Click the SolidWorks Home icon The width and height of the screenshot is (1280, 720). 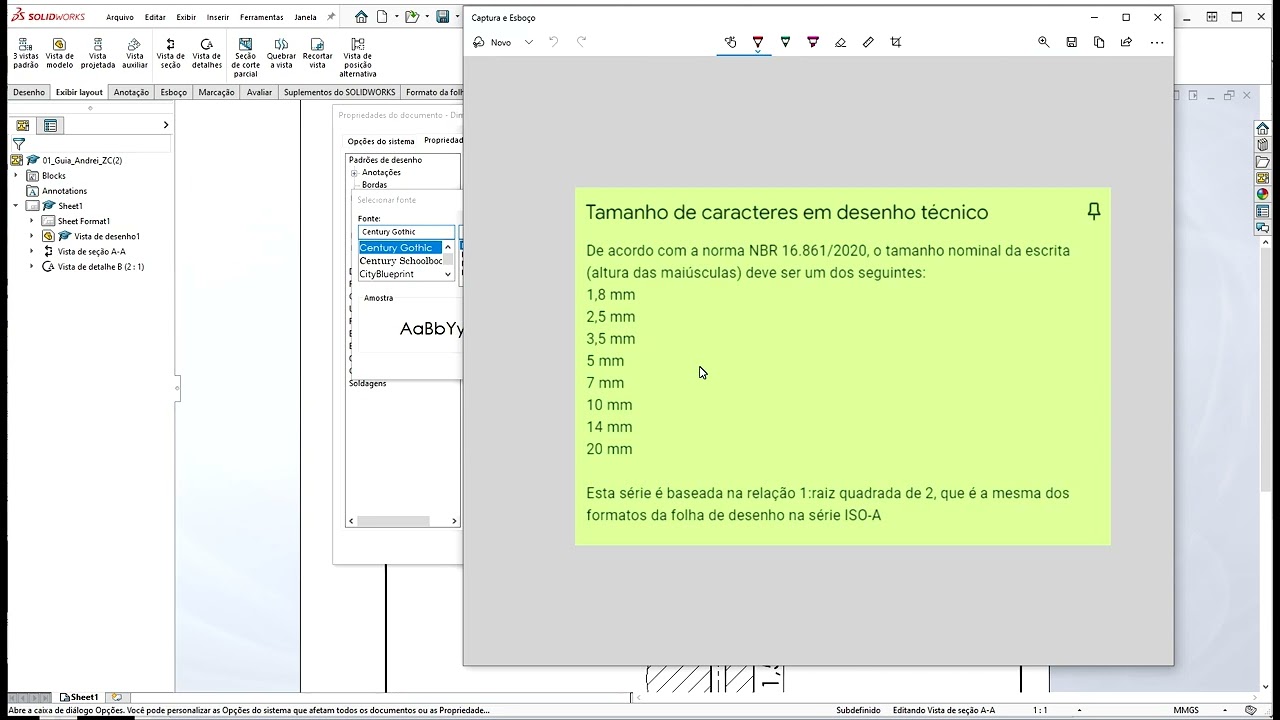pos(361,17)
